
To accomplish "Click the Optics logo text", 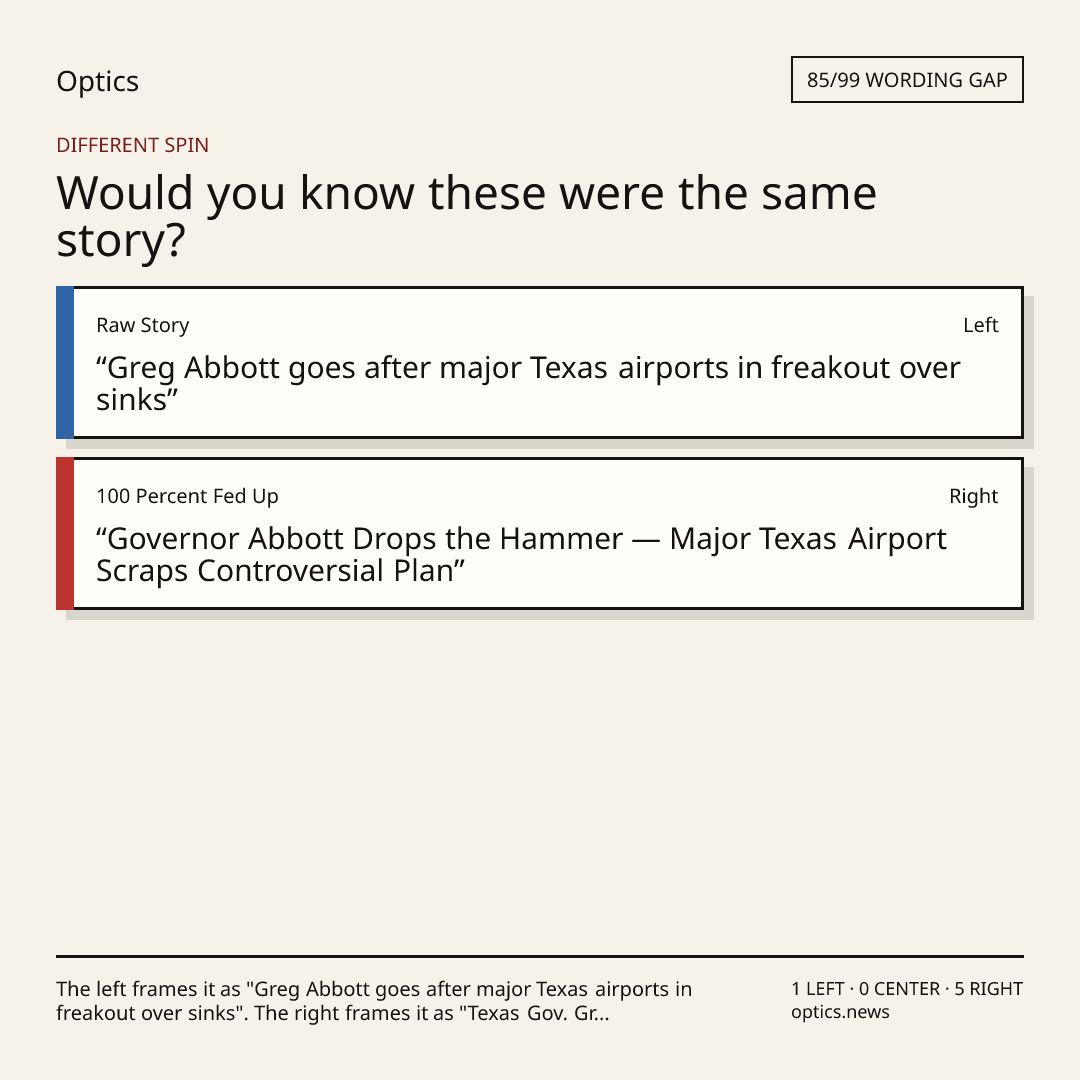I will click(97, 81).
